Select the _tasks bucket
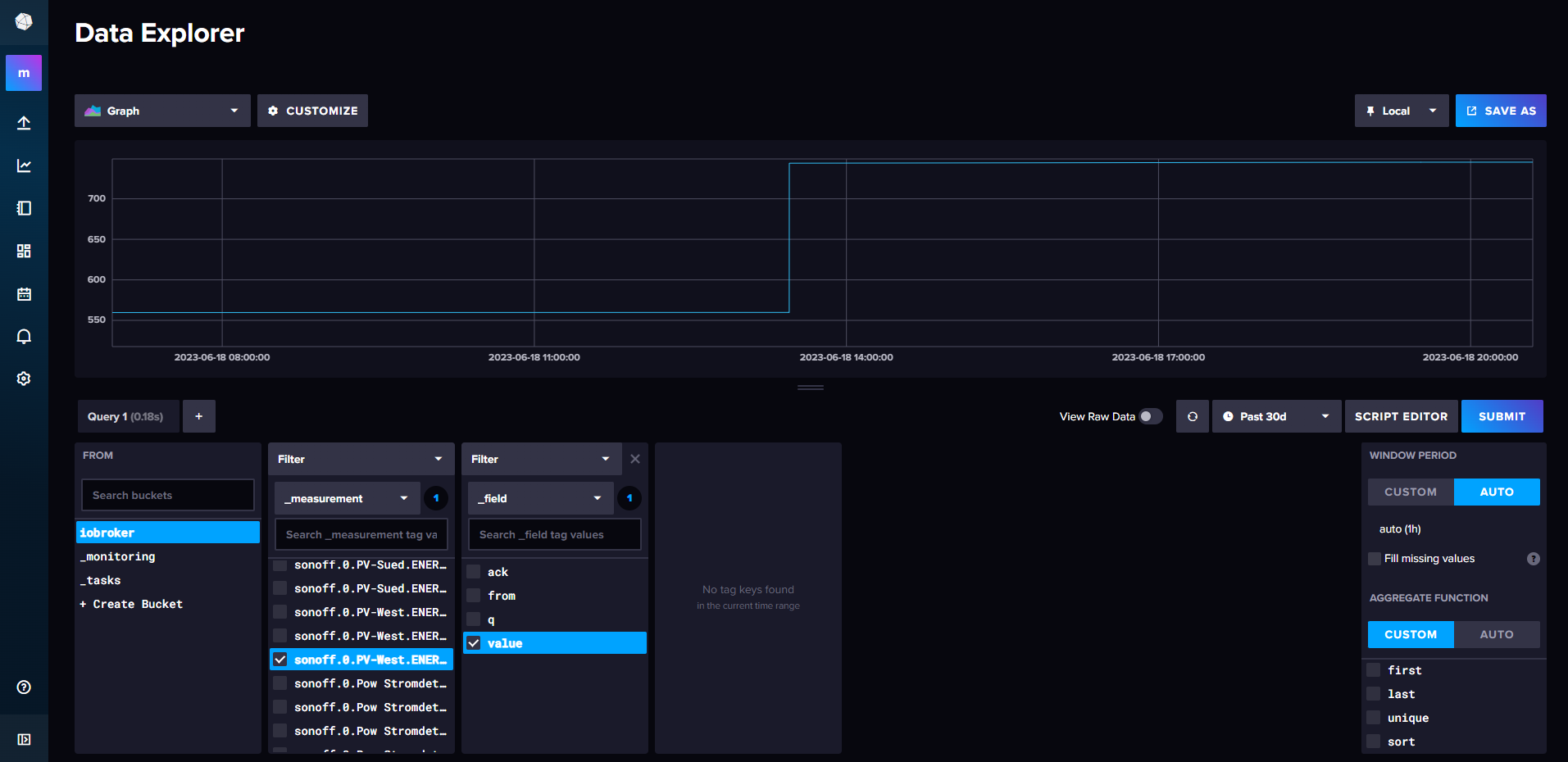 click(x=168, y=580)
